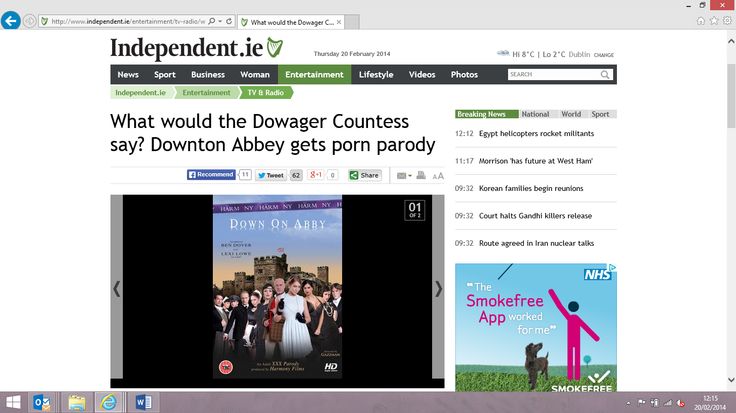Click the AdChoices icon on the advert

(x=613, y=267)
